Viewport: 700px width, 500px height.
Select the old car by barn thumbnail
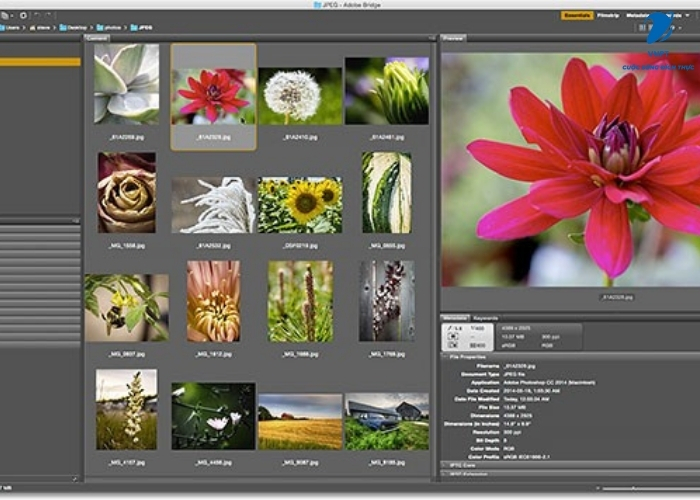point(387,421)
